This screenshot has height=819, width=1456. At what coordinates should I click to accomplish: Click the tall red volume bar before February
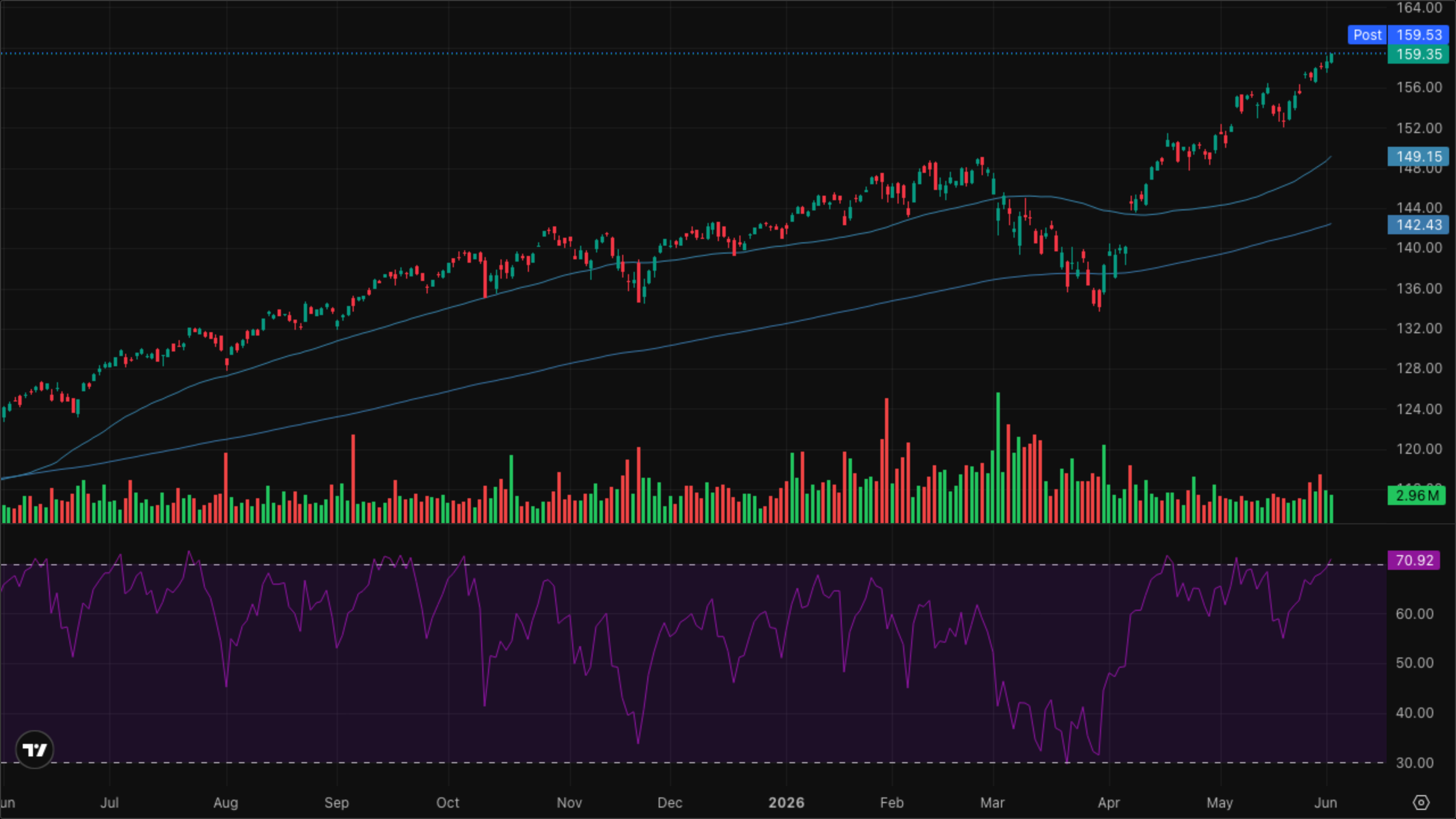(887, 461)
